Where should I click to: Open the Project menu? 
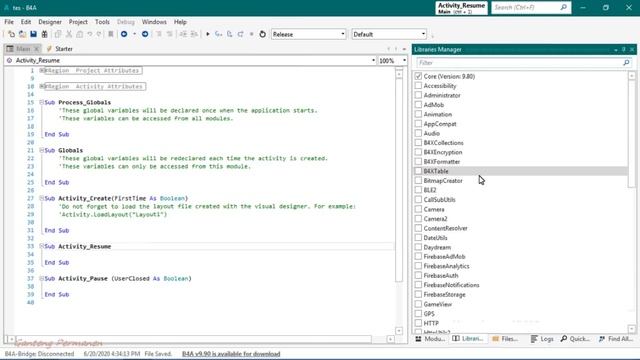[78, 22]
